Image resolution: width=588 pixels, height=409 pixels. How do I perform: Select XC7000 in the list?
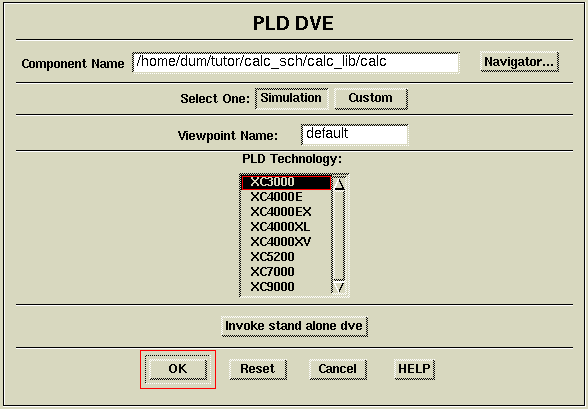pyautogui.click(x=286, y=272)
